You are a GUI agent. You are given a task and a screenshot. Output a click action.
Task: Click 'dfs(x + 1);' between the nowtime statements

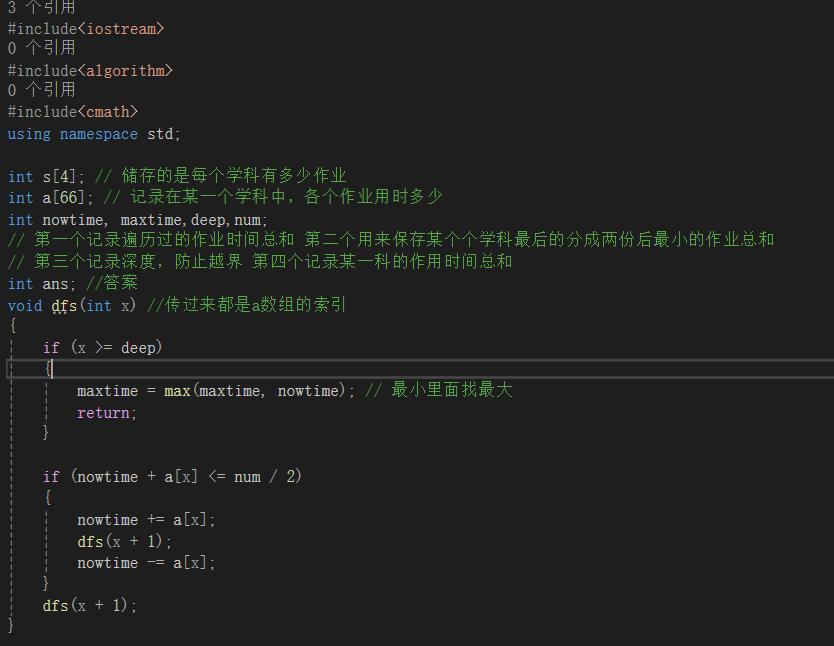[x=124, y=541]
